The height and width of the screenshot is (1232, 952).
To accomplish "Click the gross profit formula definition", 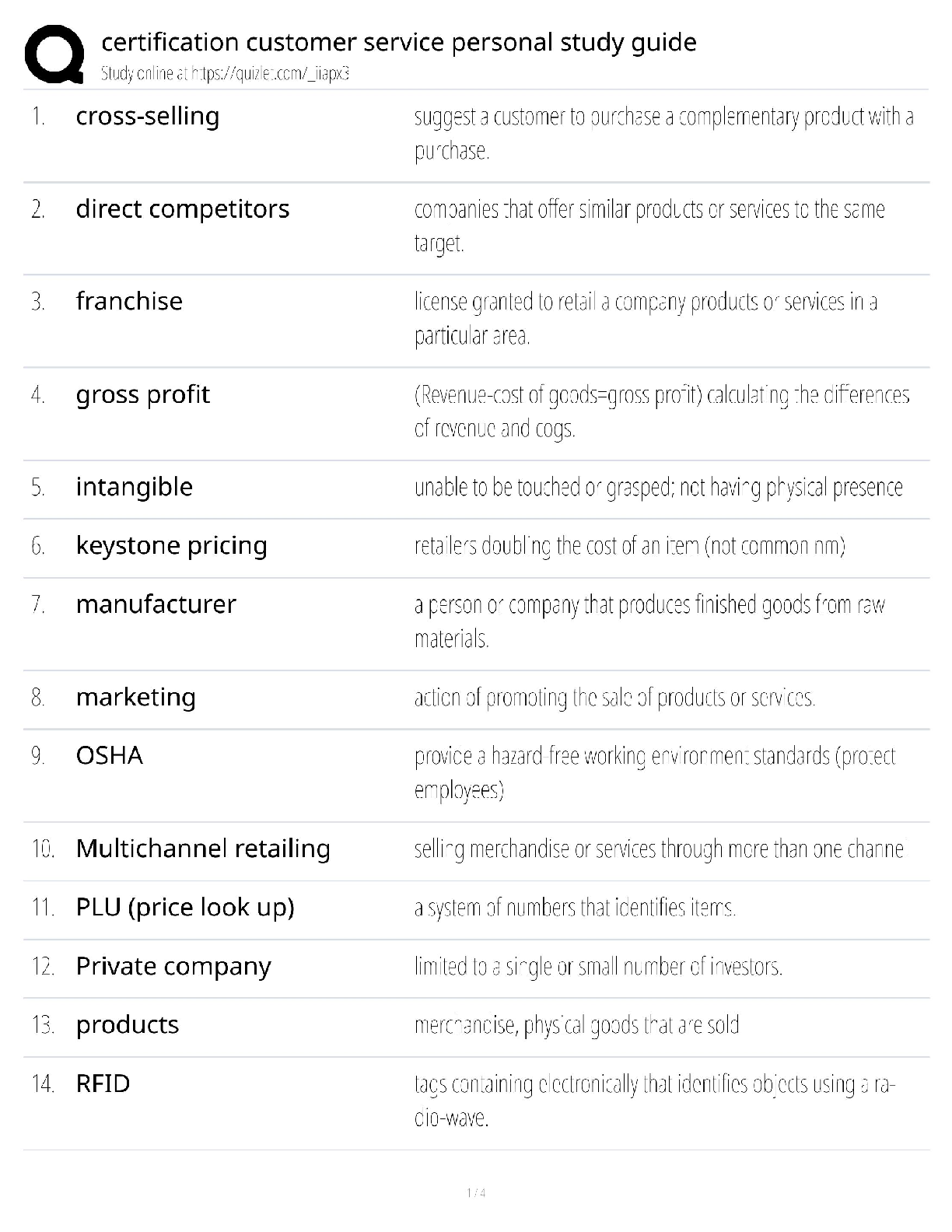I will [661, 411].
